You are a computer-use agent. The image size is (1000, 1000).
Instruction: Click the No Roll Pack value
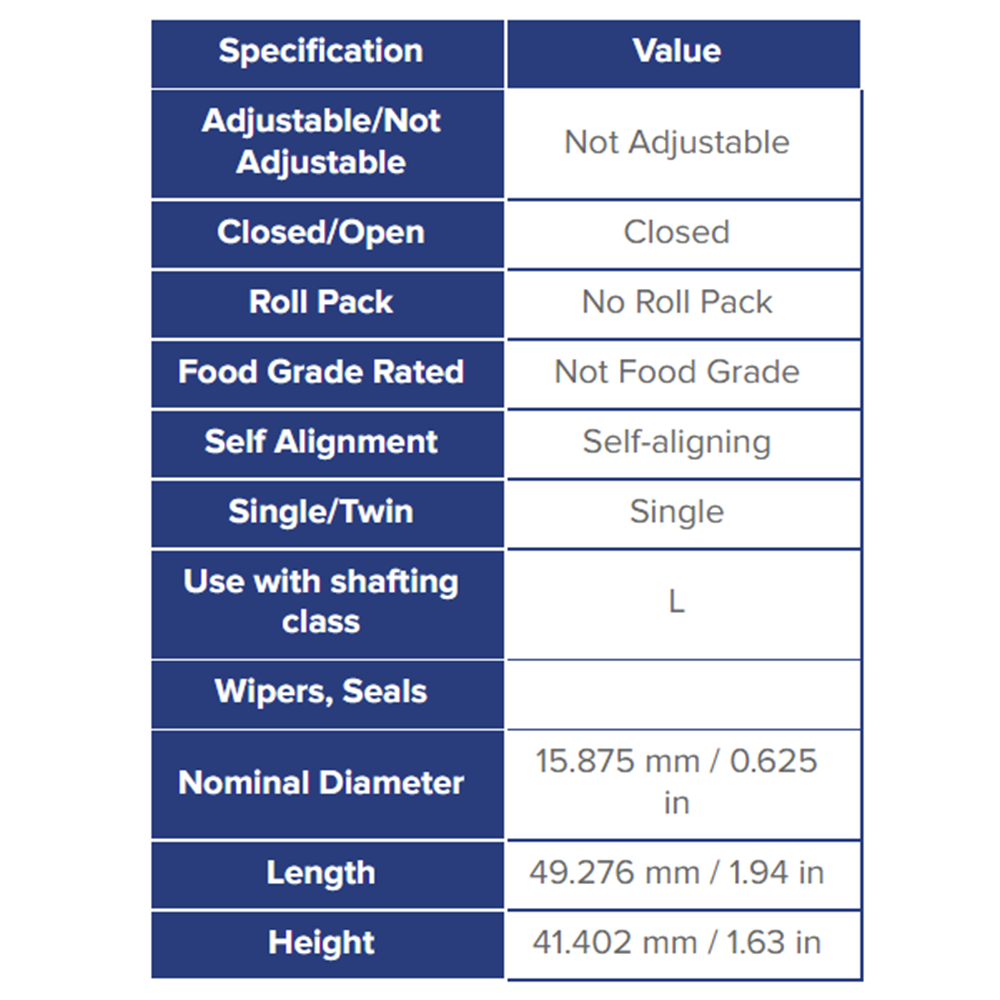tap(677, 302)
